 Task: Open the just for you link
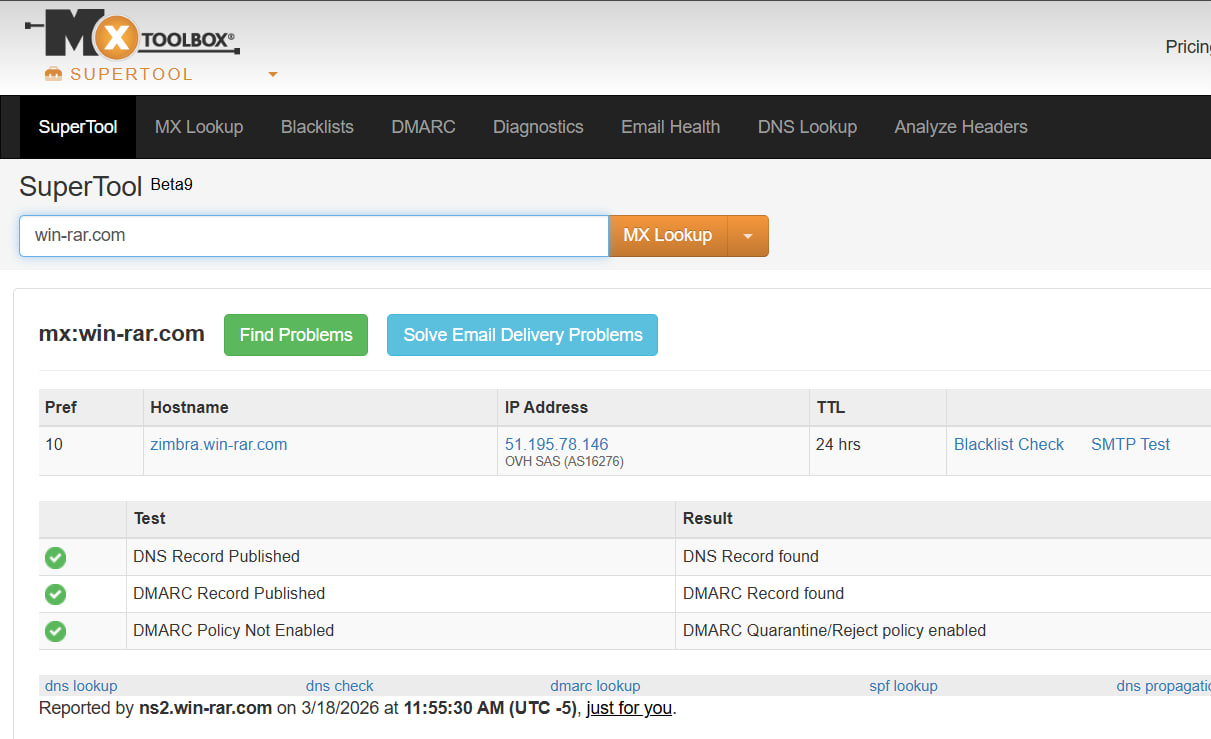pos(629,708)
